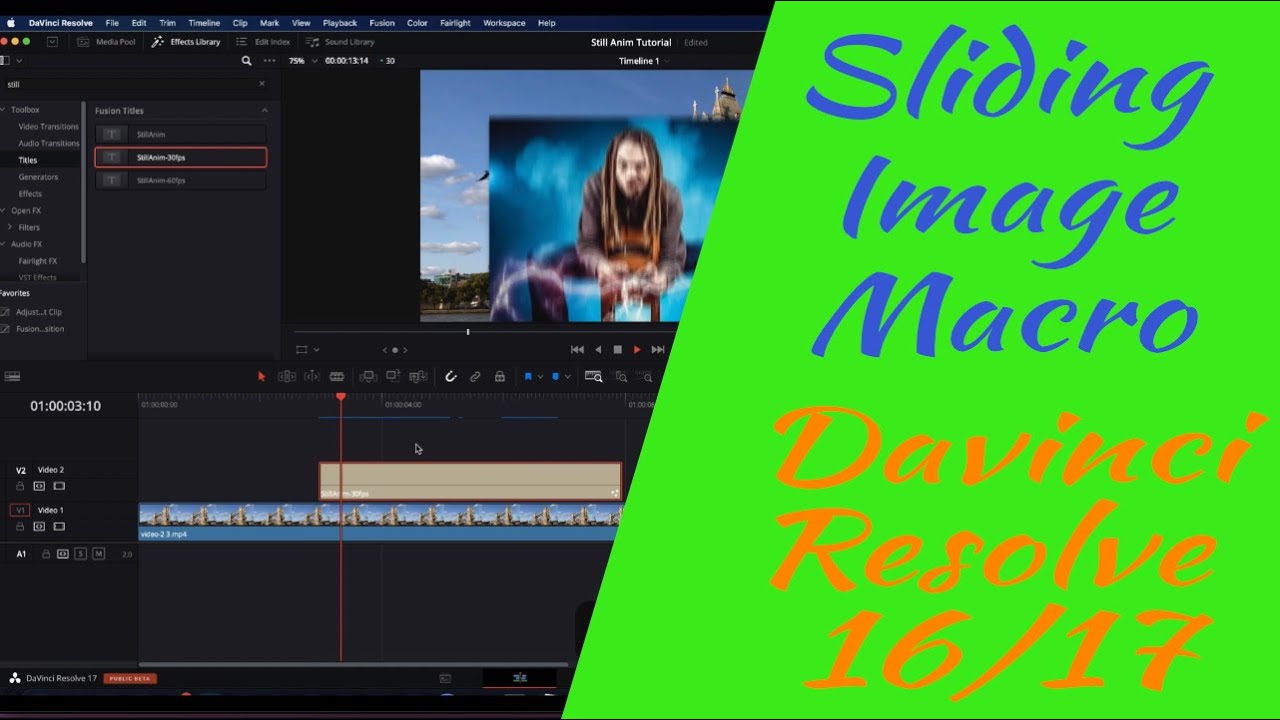Image resolution: width=1280 pixels, height=720 pixels.
Task: Select the StillAnim-30fps title preset
Action: (181, 157)
